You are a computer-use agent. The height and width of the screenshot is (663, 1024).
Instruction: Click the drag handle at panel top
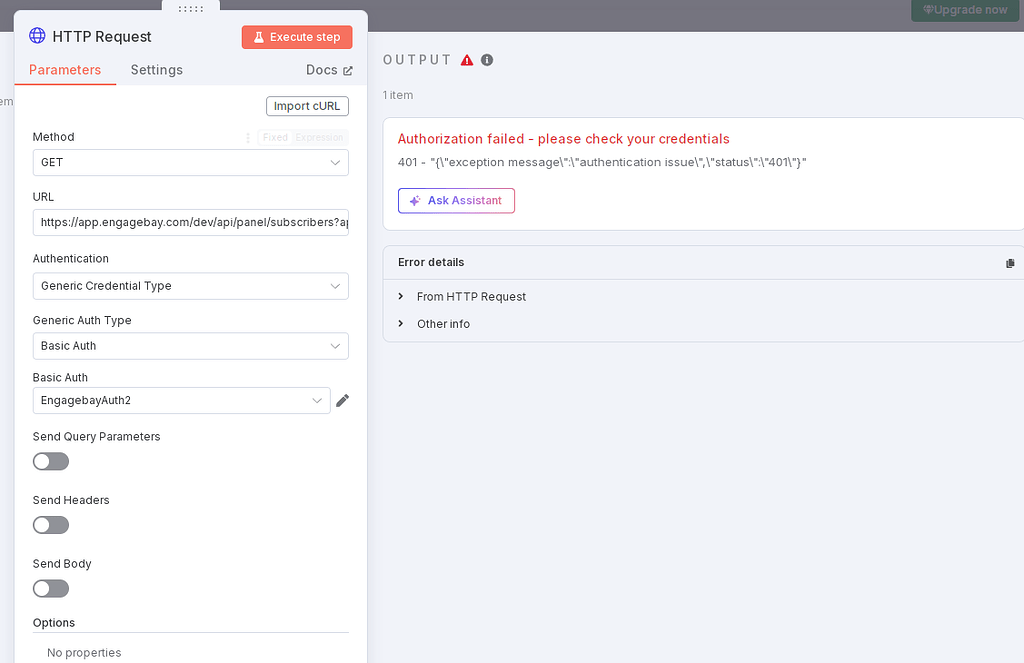tap(190, 9)
